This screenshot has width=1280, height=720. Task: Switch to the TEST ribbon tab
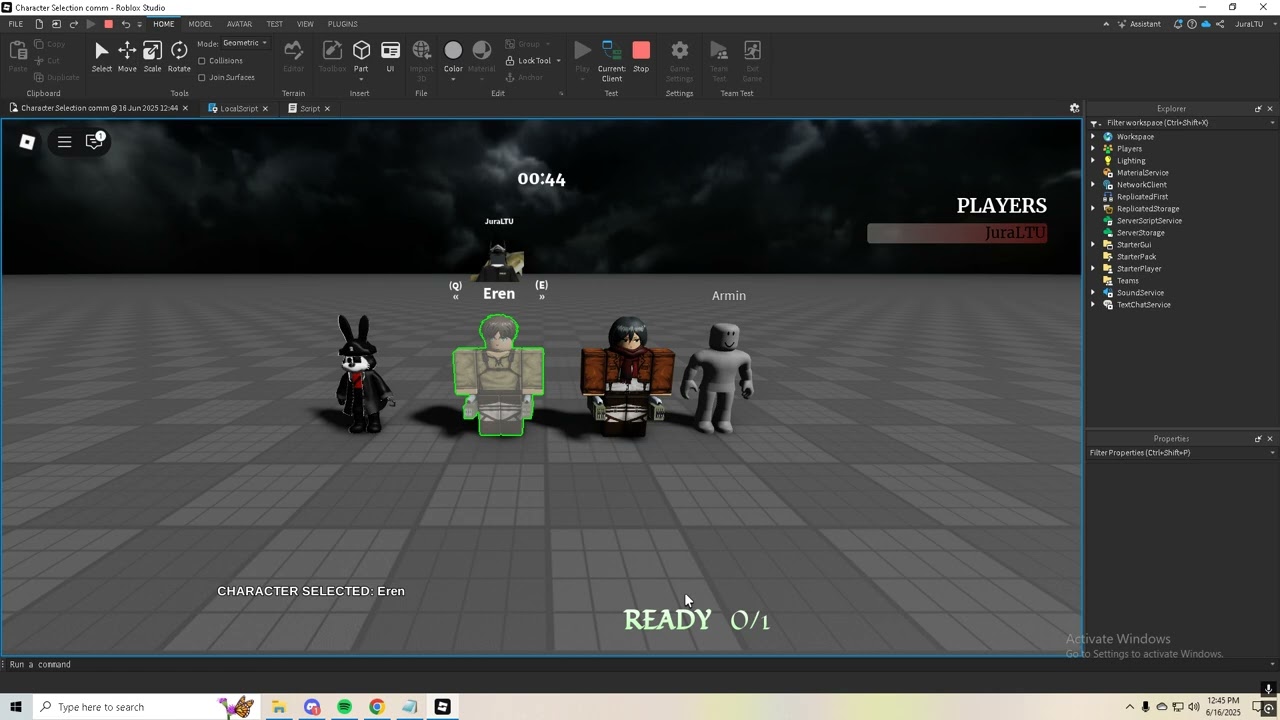[x=274, y=24]
